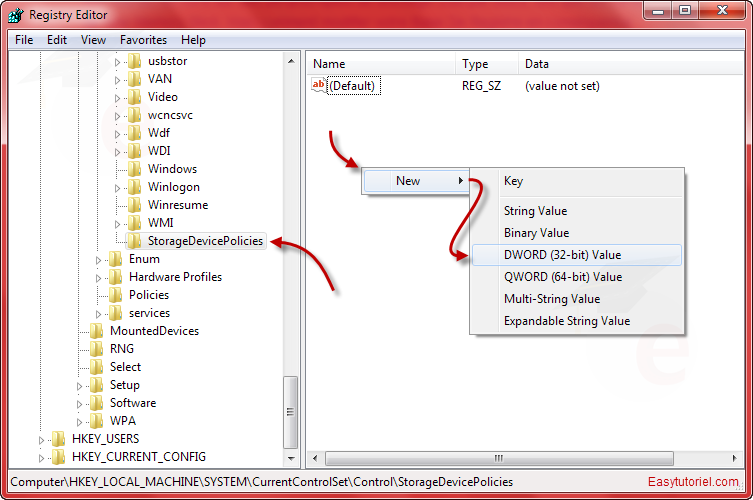Viewport: 753px width, 500px height.
Task: Expand the HKEY_USERS hive
Action: [x=41, y=440]
